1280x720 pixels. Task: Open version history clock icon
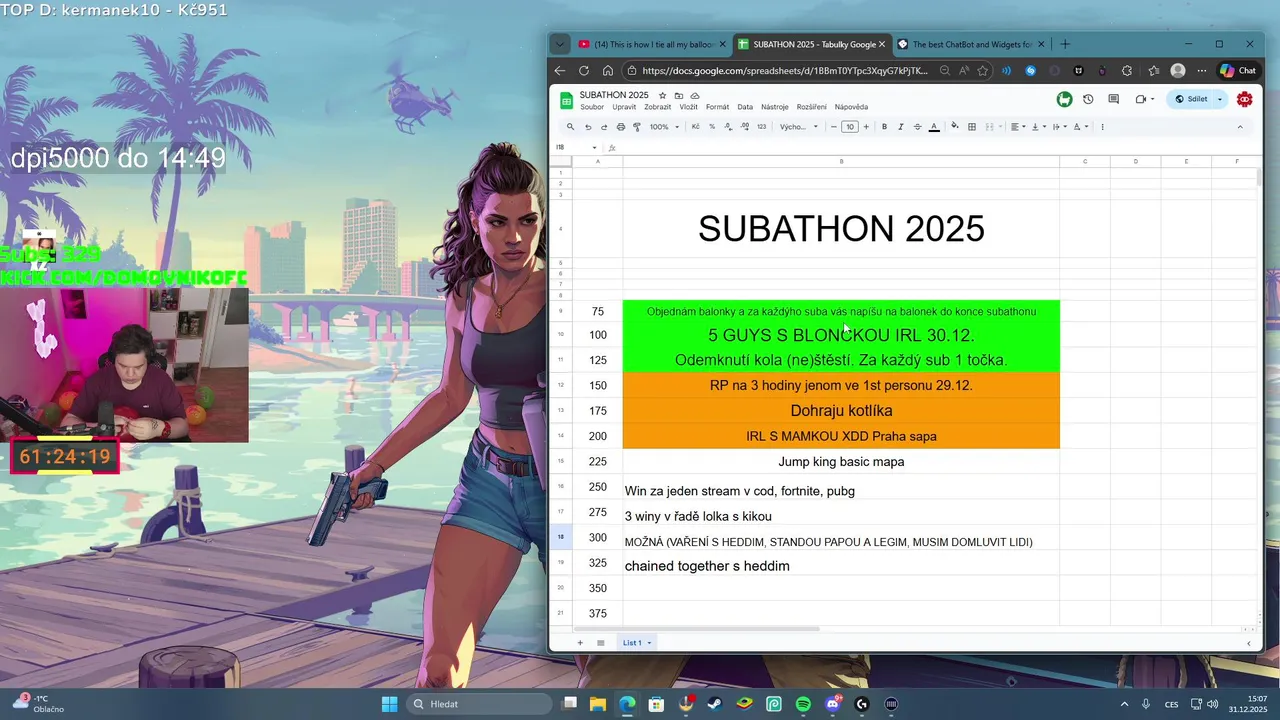coord(1088,99)
